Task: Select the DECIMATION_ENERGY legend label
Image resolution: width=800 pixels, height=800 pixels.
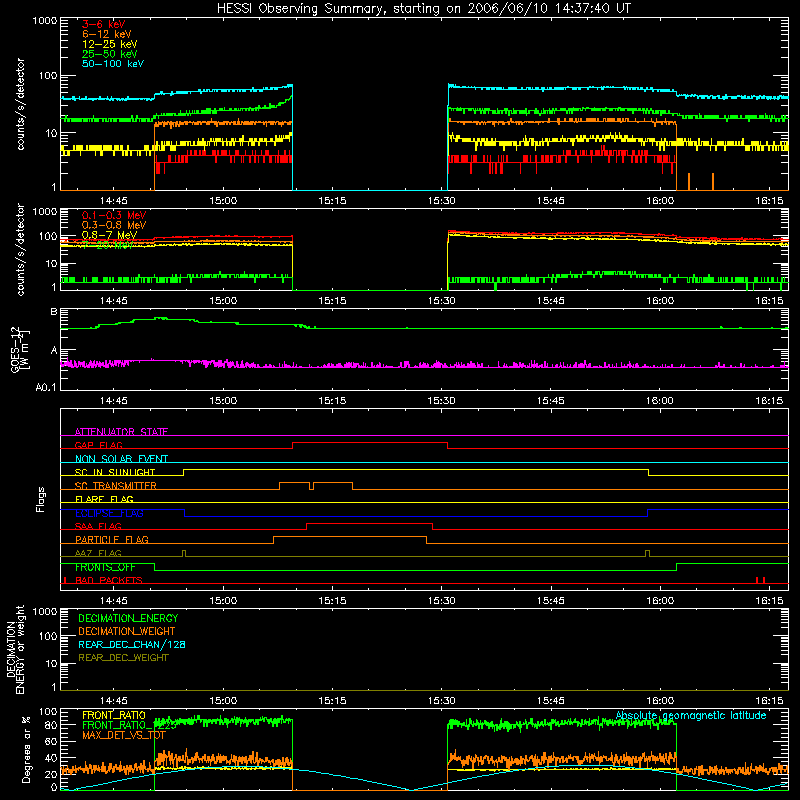Action: tap(128, 618)
